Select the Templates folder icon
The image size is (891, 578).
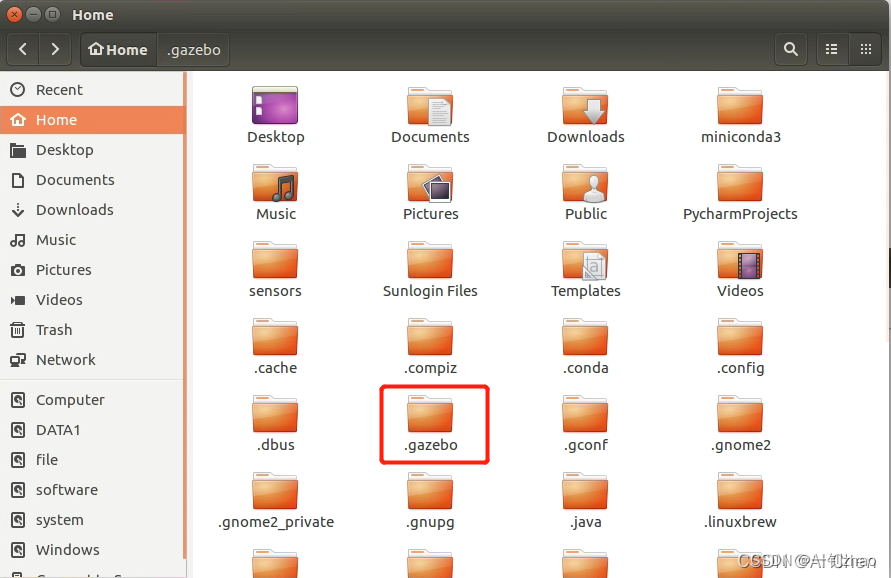(585, 269)
